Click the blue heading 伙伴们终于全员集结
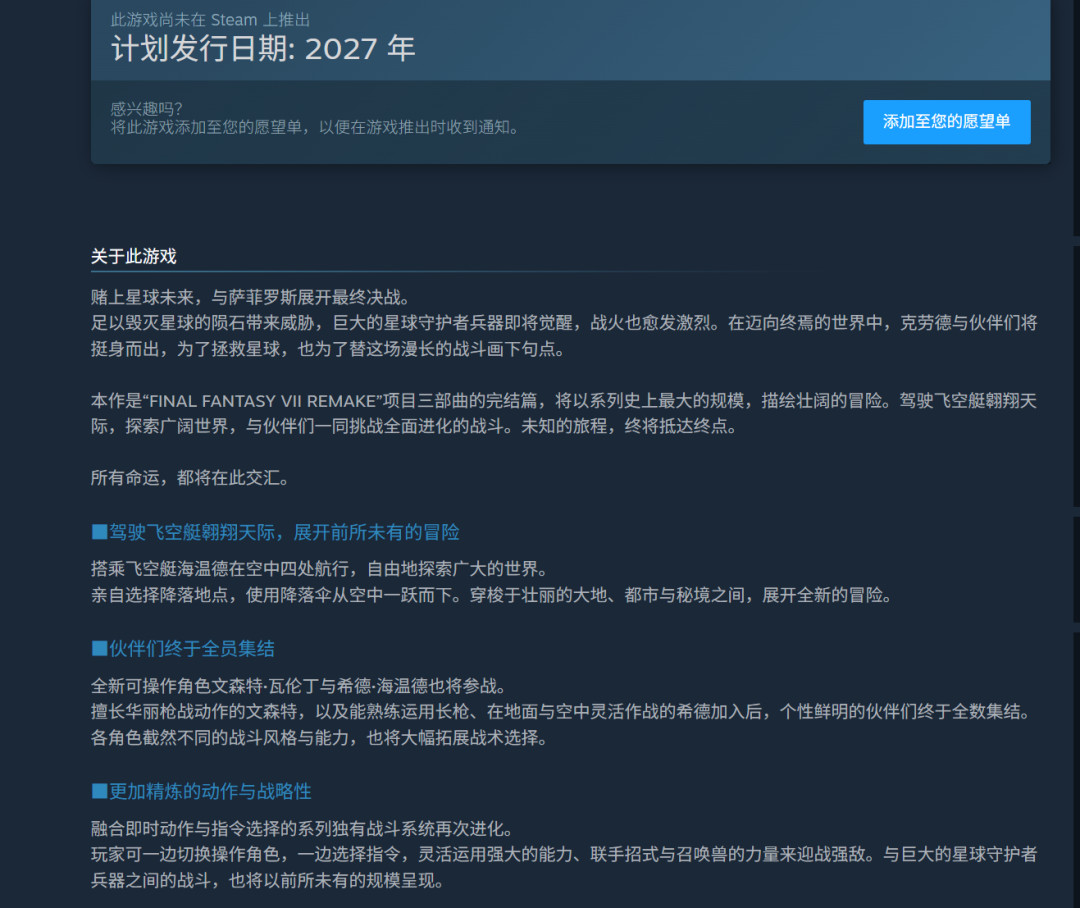Image resolution: width=1080 pixels, height=908 pixels. (x=183, y=649)
